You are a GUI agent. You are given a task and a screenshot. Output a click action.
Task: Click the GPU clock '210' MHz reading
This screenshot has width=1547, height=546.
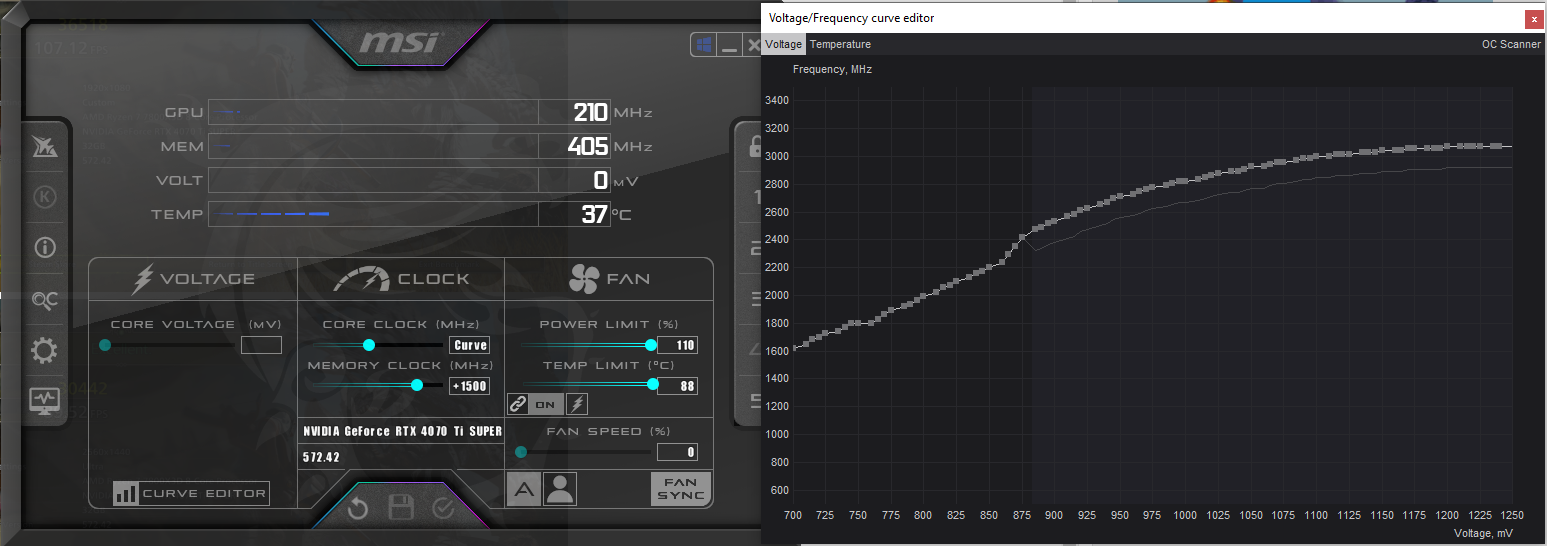591,112
